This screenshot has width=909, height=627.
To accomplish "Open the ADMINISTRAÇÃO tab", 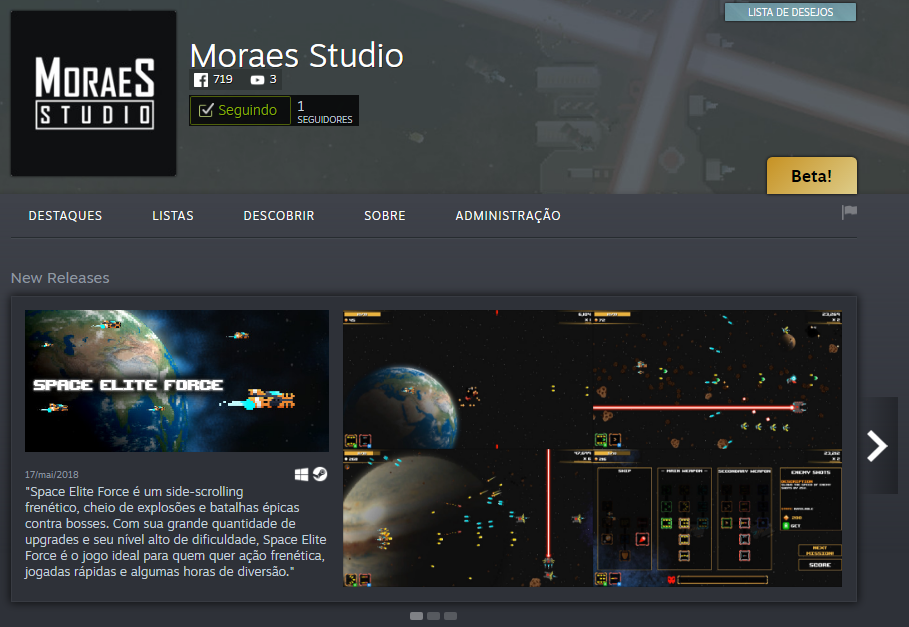I will pyautogui.click(x=508, y=216).
